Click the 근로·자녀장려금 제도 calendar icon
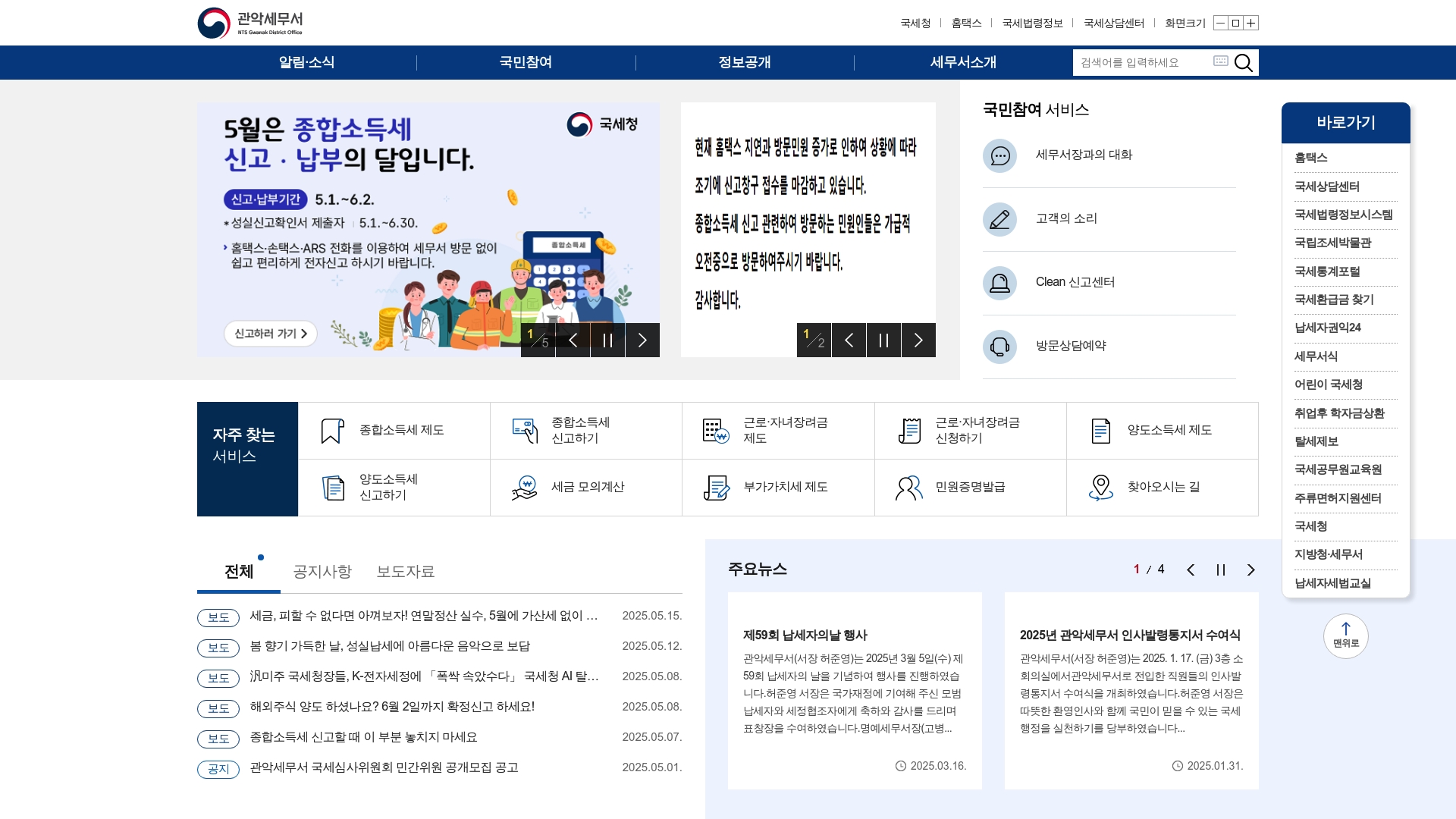Screen dimensions: 1456x819 pos(716,431)
